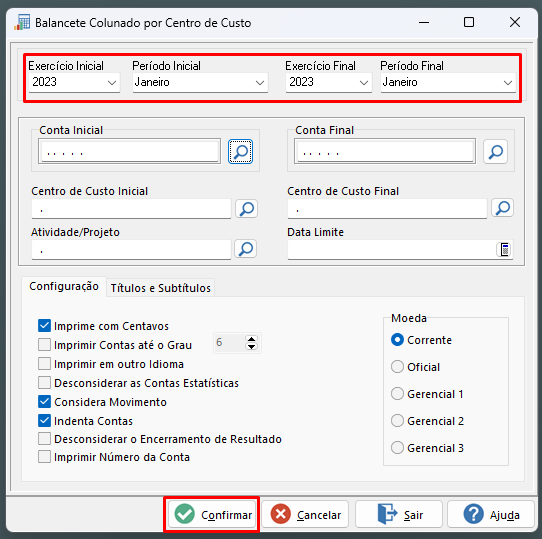This screenshot has width=542, height=539.
Task: Switch to the Títulos e Subtítulos tab
Action: 160,288
